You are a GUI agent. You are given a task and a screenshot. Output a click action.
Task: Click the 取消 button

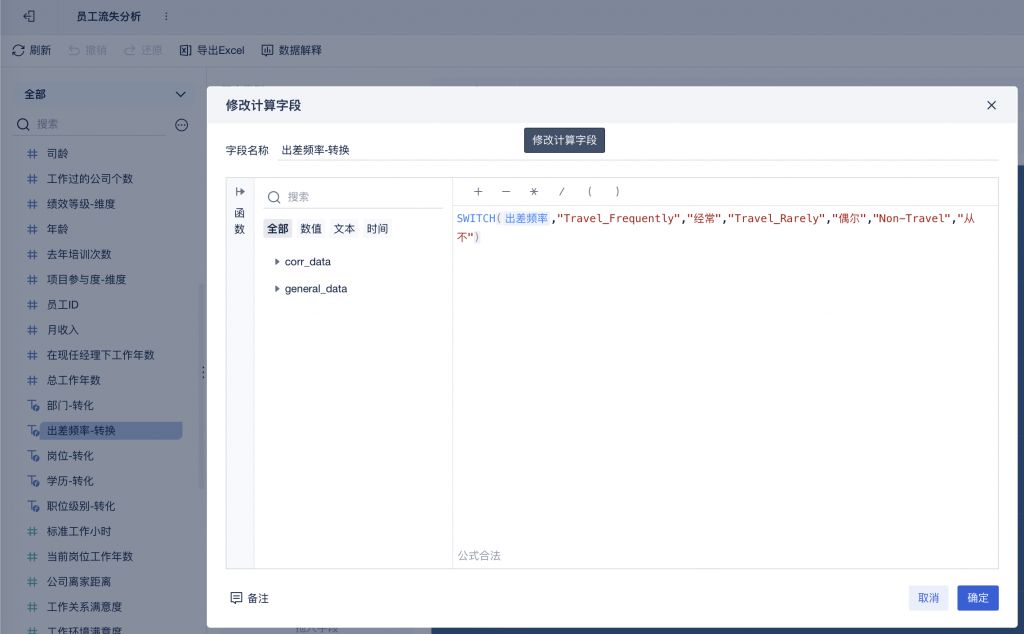pos(928,598)
